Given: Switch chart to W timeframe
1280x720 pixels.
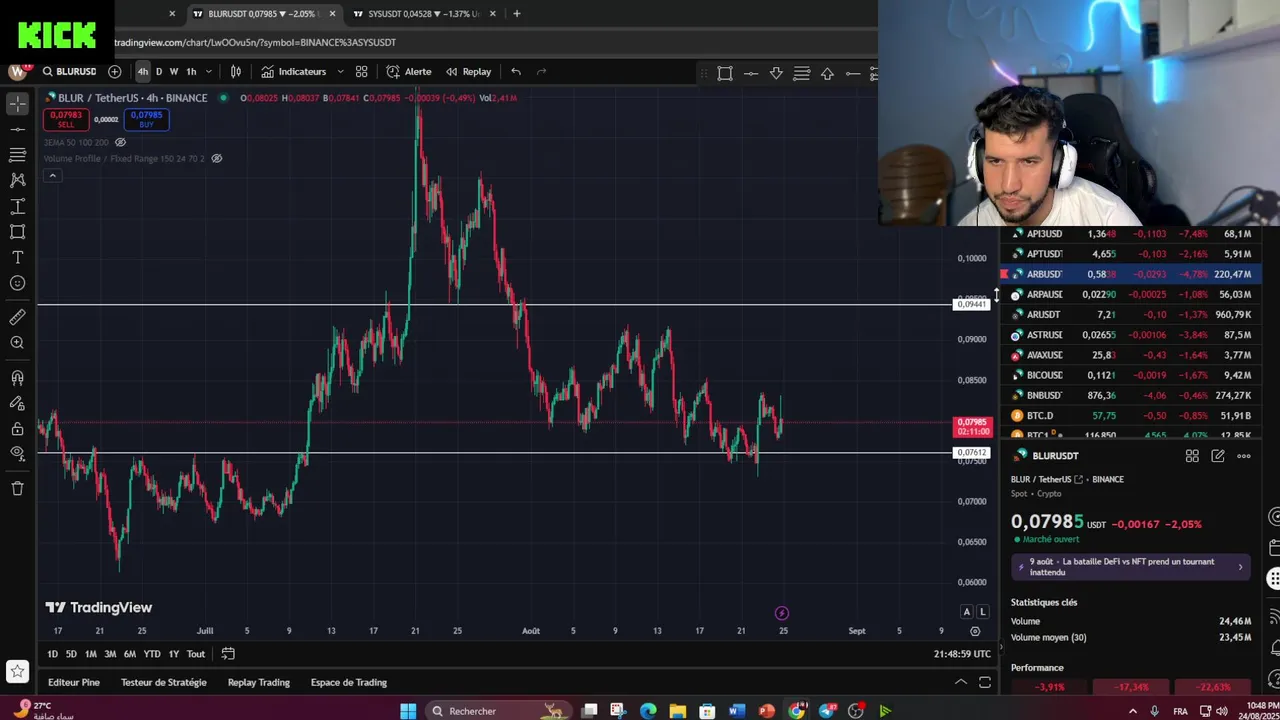Looking at the screenshot, I should (x=174, y=71).
